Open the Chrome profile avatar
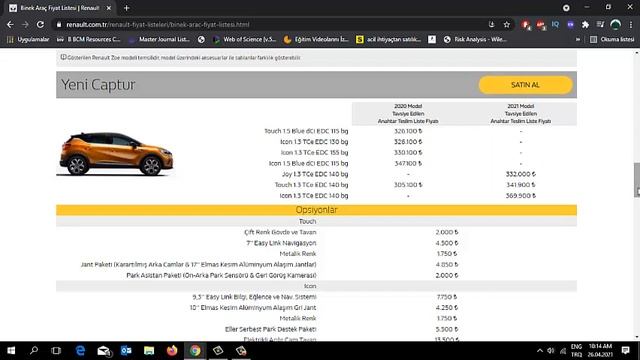640x360 pixels. point(616,24)
